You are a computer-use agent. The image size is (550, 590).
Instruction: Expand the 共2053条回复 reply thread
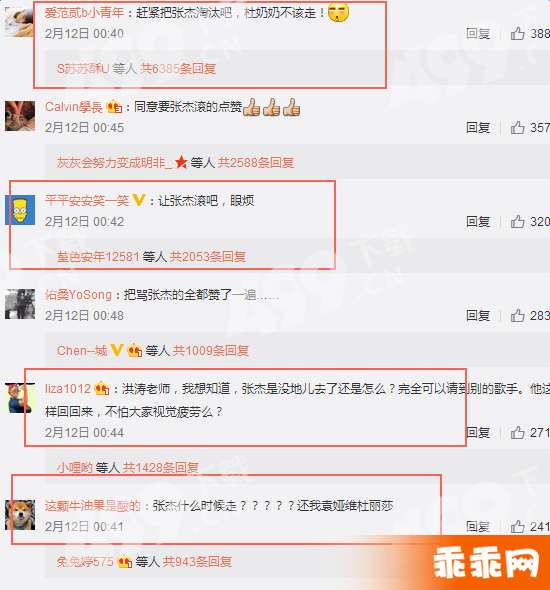point(208,257)
